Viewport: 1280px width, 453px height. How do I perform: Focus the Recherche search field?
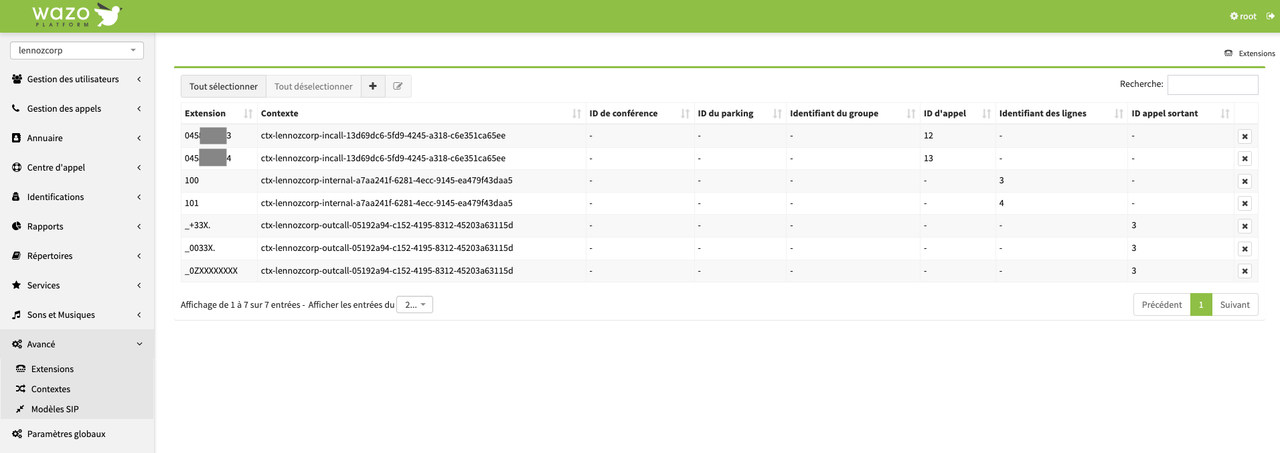coord(1212,85)
